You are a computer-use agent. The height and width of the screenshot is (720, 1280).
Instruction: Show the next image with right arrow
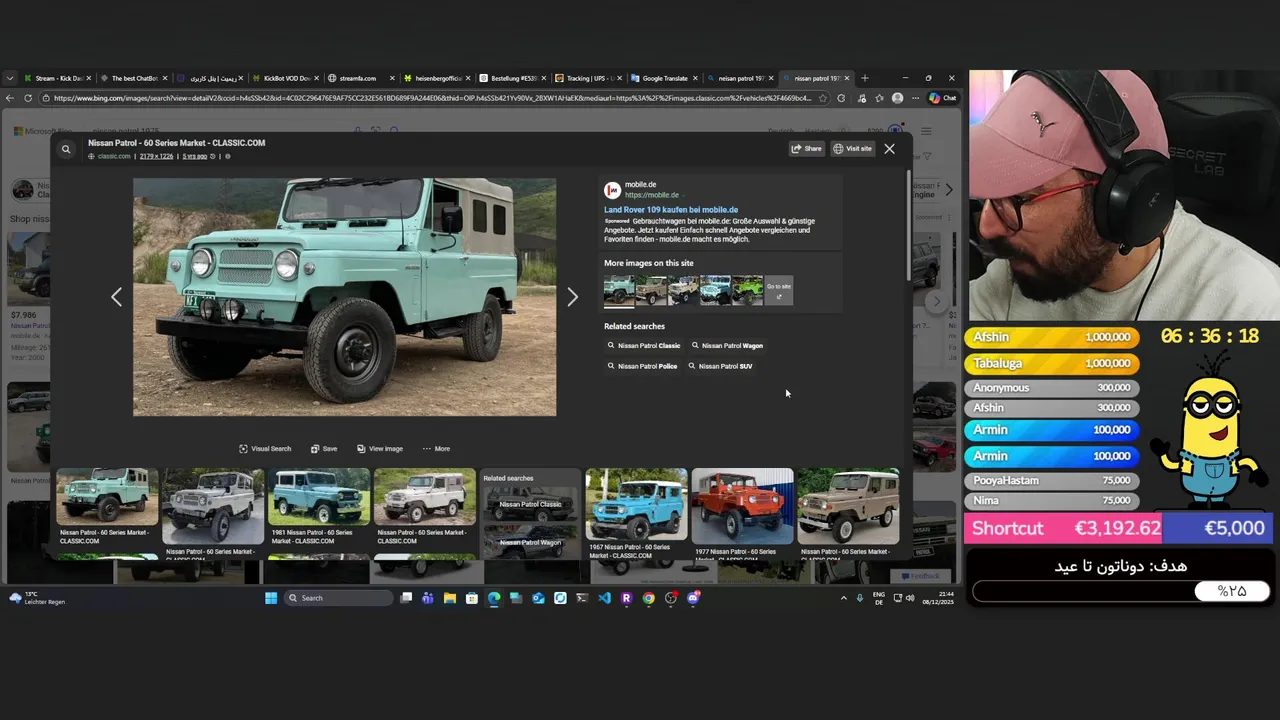tap(572, 297)
